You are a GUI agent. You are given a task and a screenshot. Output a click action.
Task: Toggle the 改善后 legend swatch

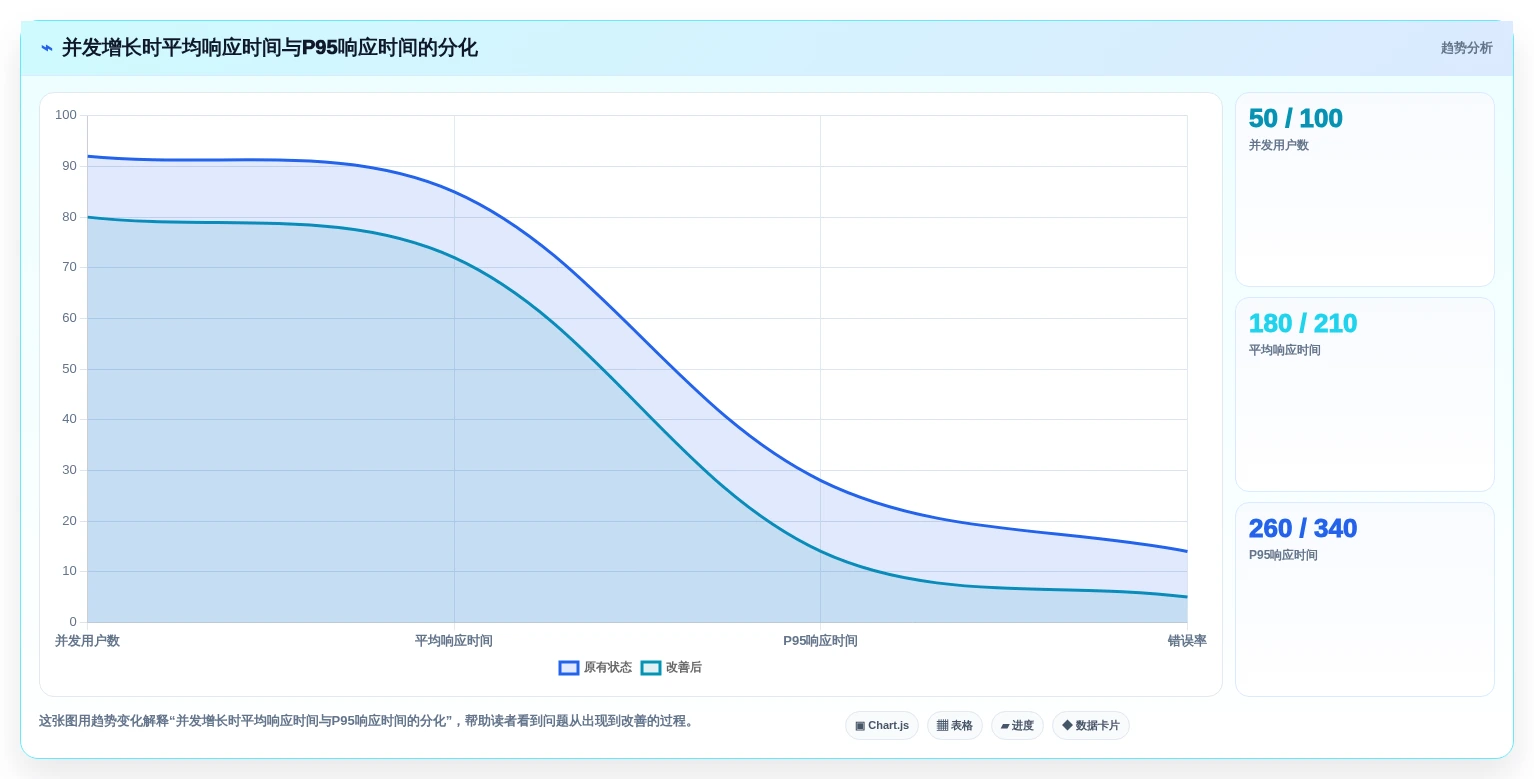[x=651, y=668]
